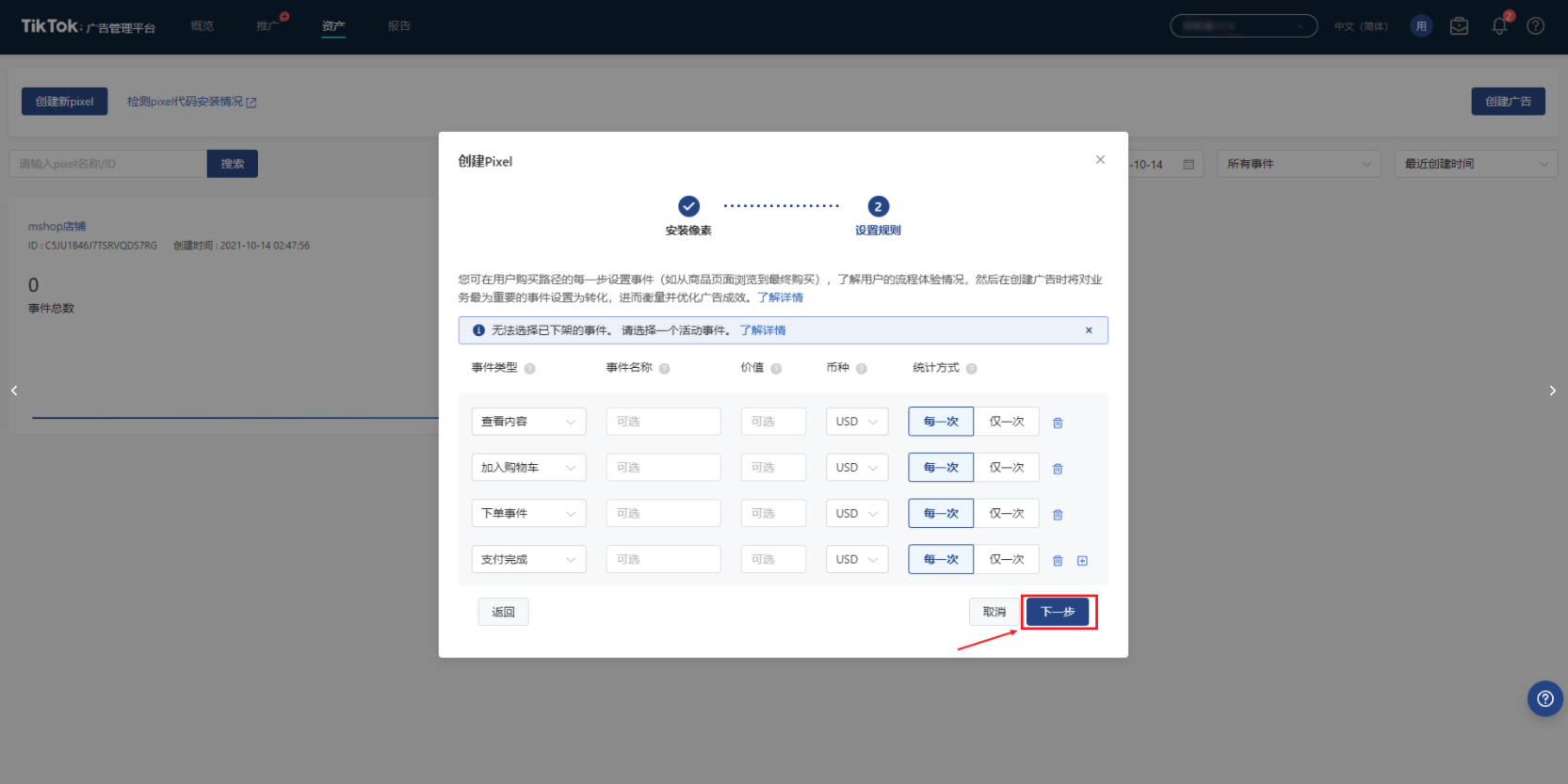Image resolution: width=1568 pixels, height=784 pixels.
Task: Open USD currency dropdown for 下单事件
Action: 856,514
